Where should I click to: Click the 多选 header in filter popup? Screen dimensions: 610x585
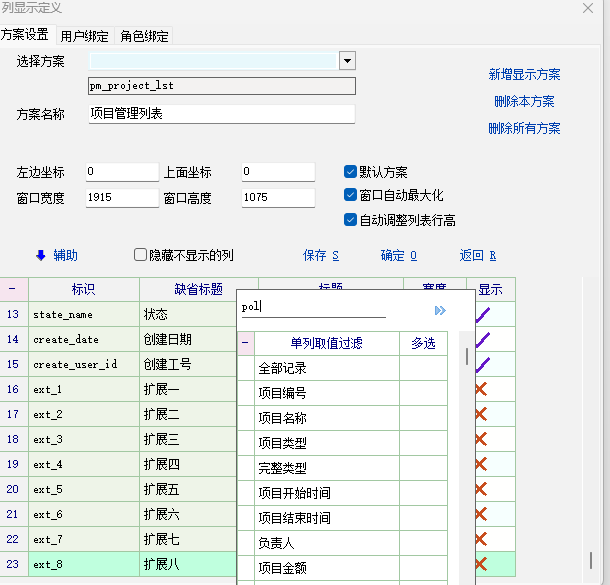423,343
